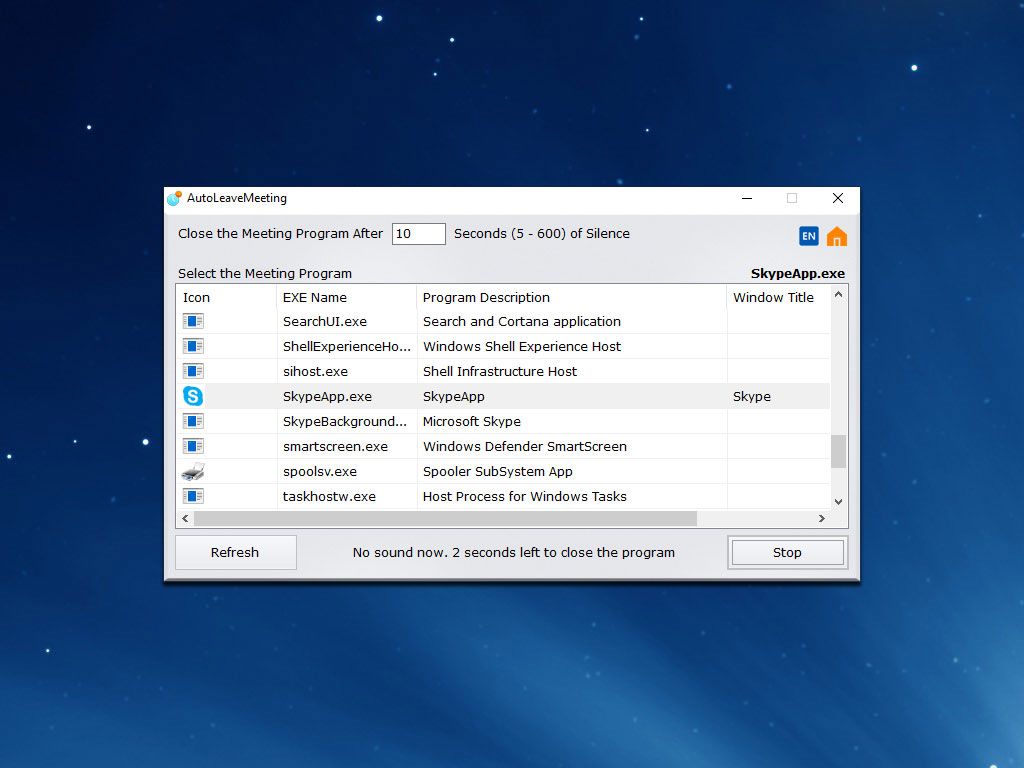Screen dimensions: 1024x768
Task: Click the icon beside sihost.exe
Action: (192, 371)
